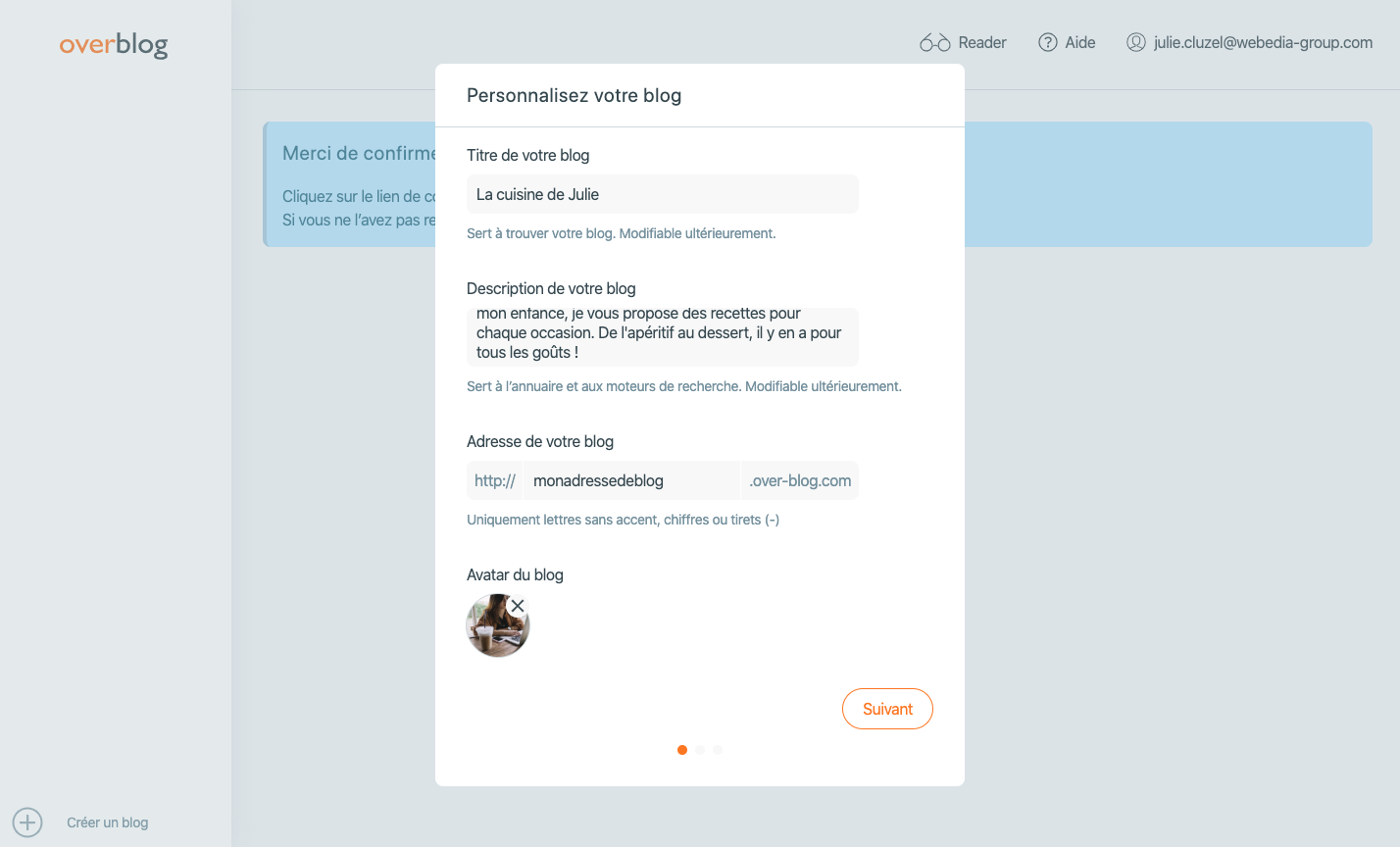Edit the blog address field monadressedeblog

[x=632, y=480]
